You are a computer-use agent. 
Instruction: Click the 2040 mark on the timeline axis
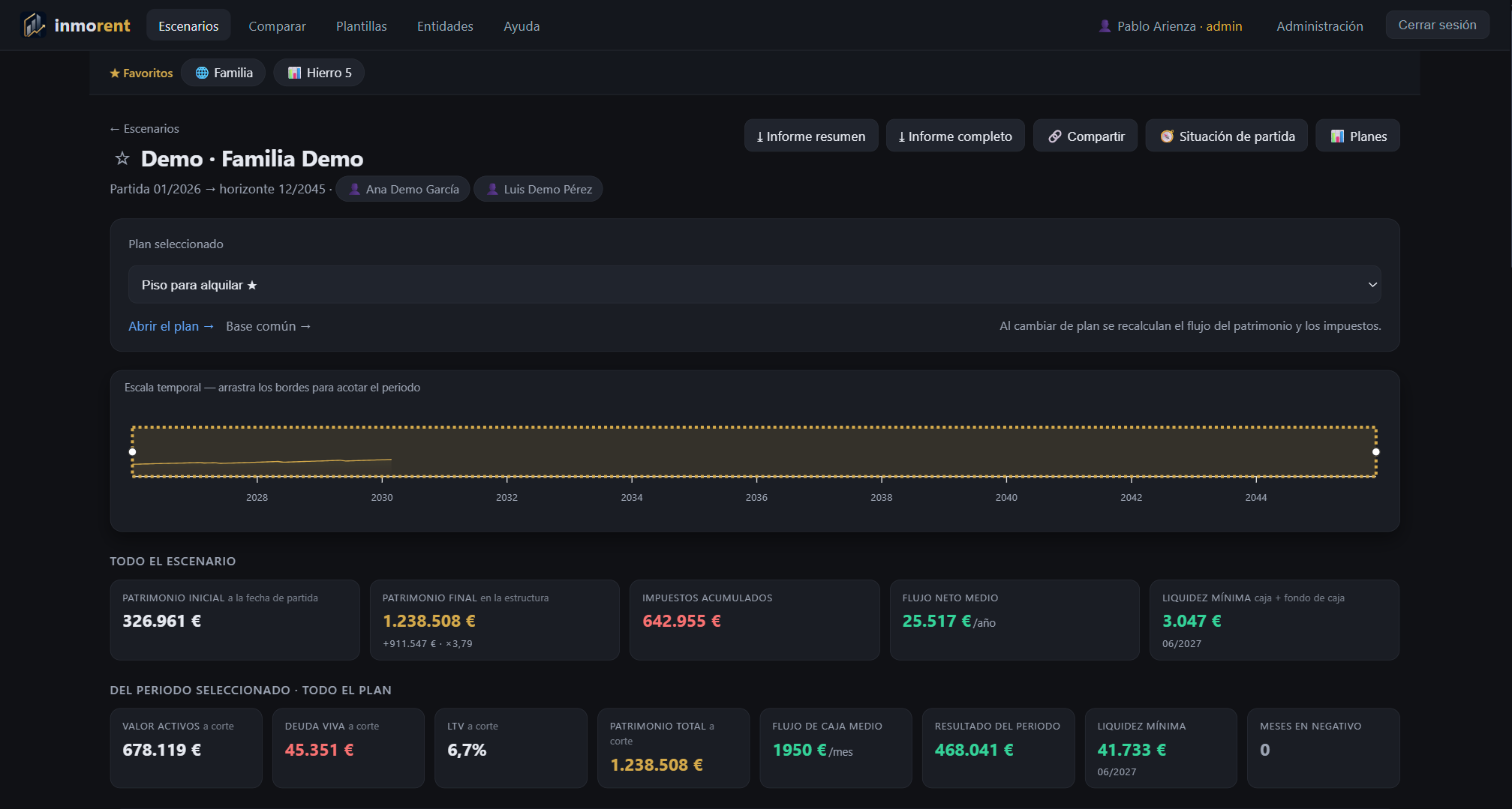(x=1006, y=498)
